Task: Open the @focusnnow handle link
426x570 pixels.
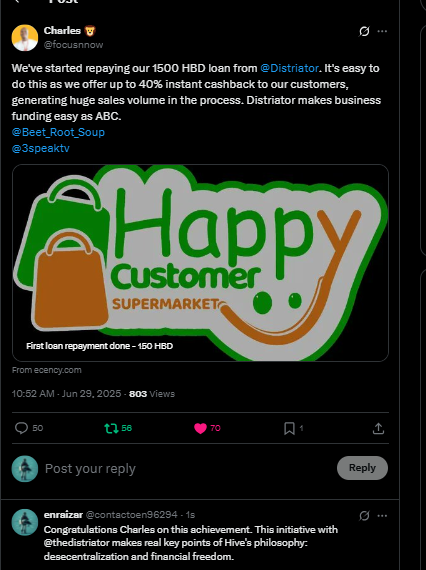Action: [x=73, y=45]
